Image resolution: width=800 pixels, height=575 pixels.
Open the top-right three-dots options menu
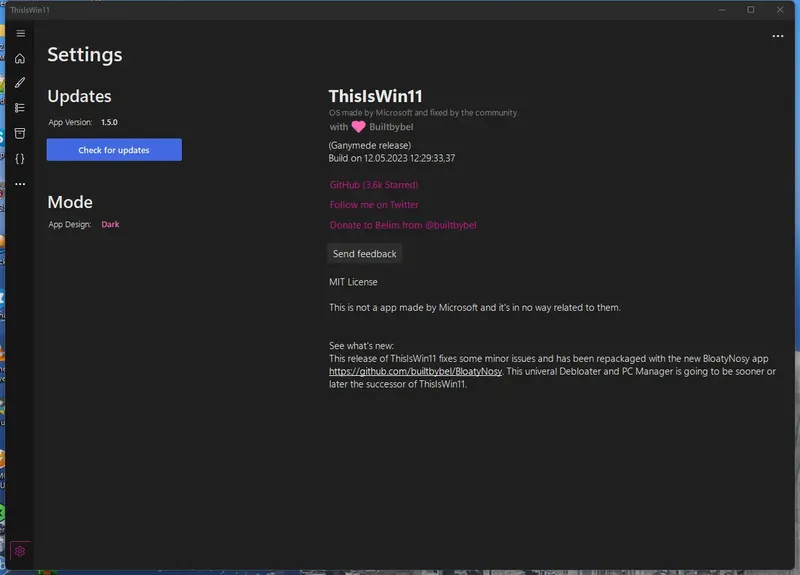[x=778, y=36]
